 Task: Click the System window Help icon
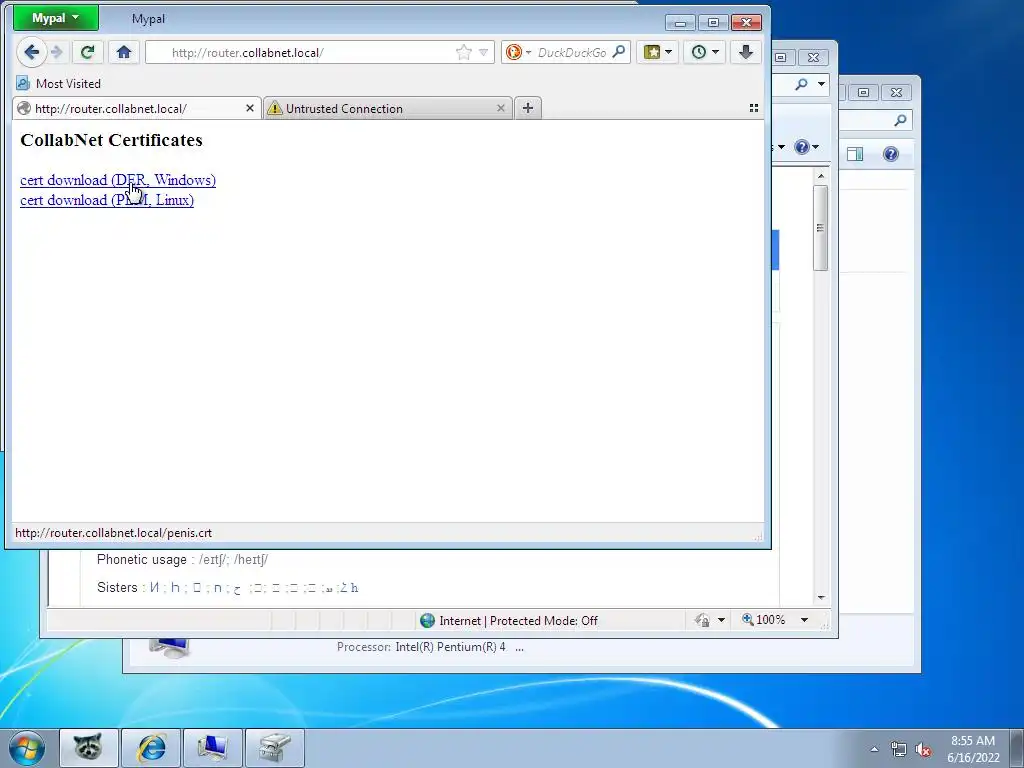[891, 154]
